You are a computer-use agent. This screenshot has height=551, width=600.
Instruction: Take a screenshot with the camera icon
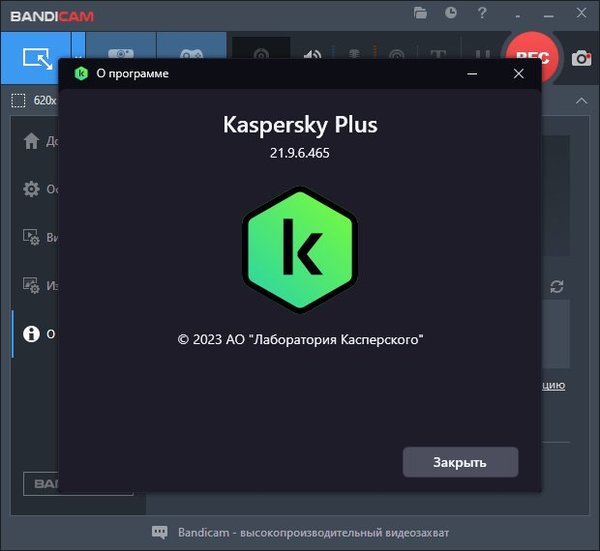click(581, 59)
